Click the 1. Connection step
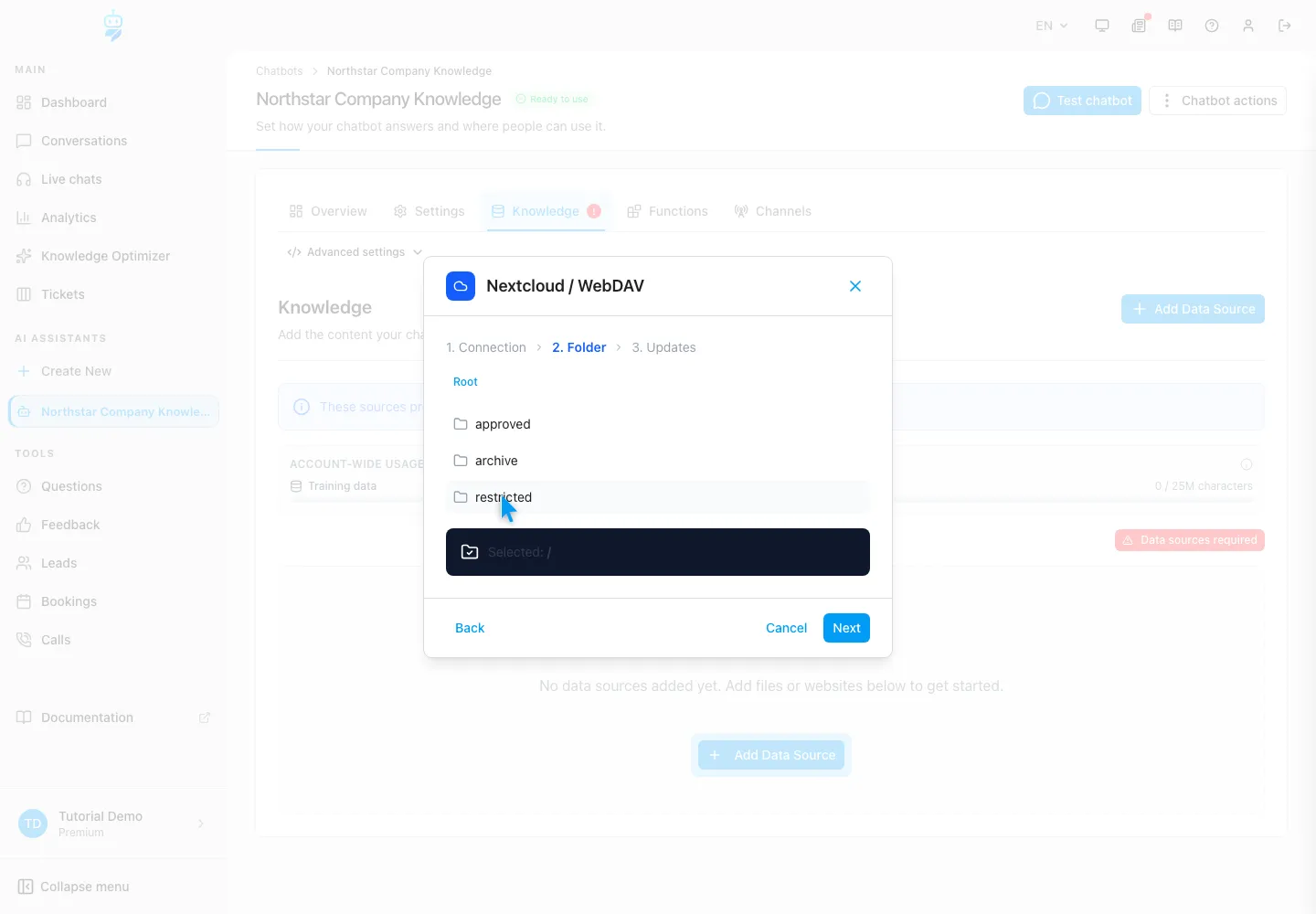This screenshot has width=1316, height=914. pos(486,347)
